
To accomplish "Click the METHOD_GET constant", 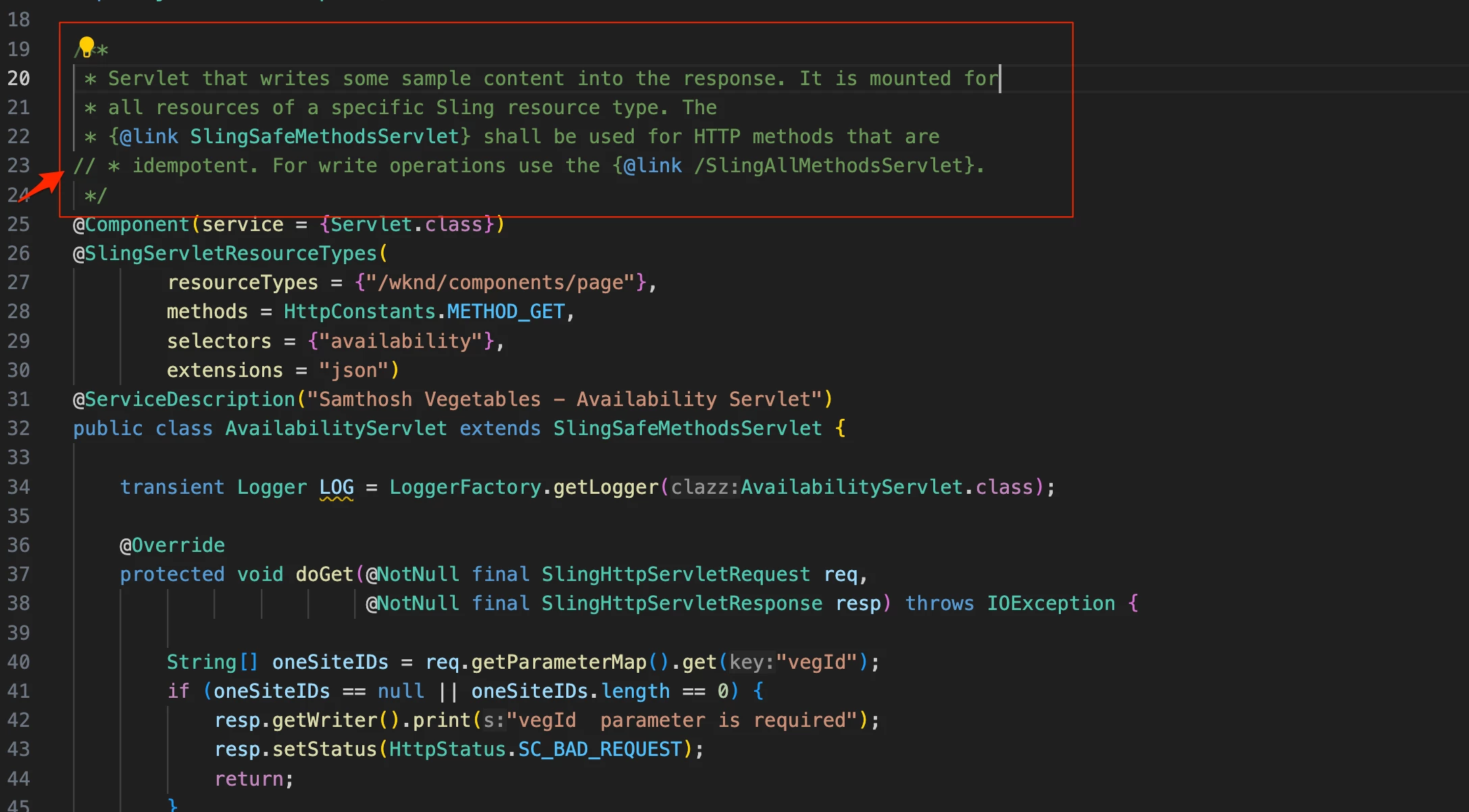I will pos(505,311).
